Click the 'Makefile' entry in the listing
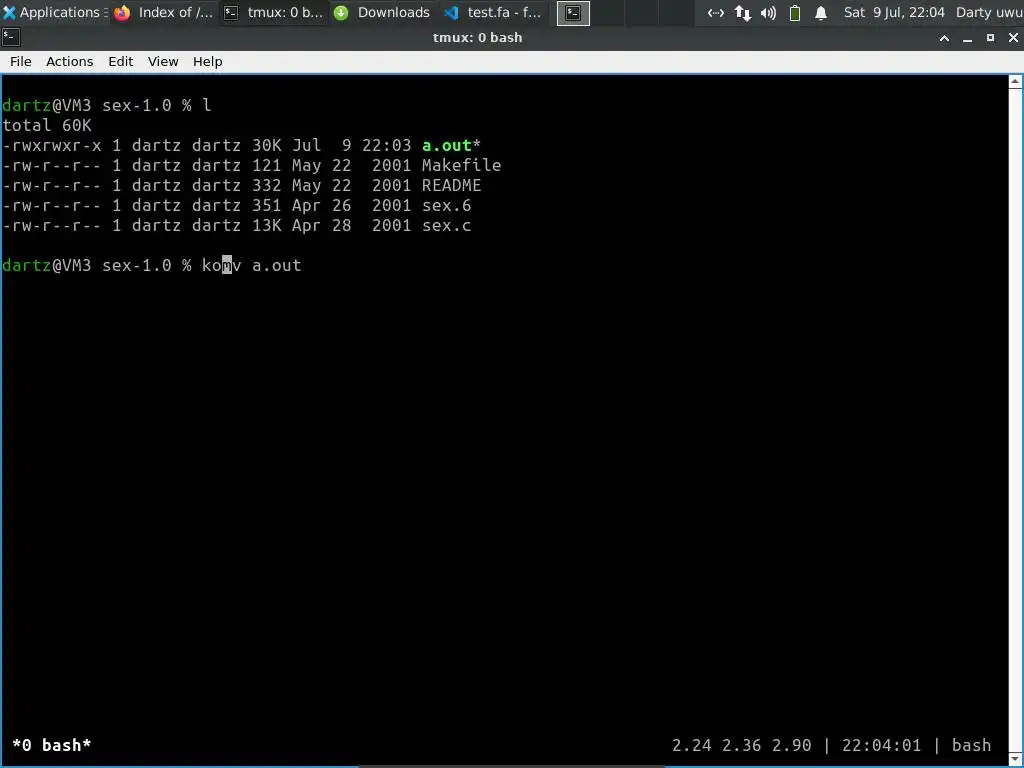This screenshot has width=1024, height=768. coord(461,165)
